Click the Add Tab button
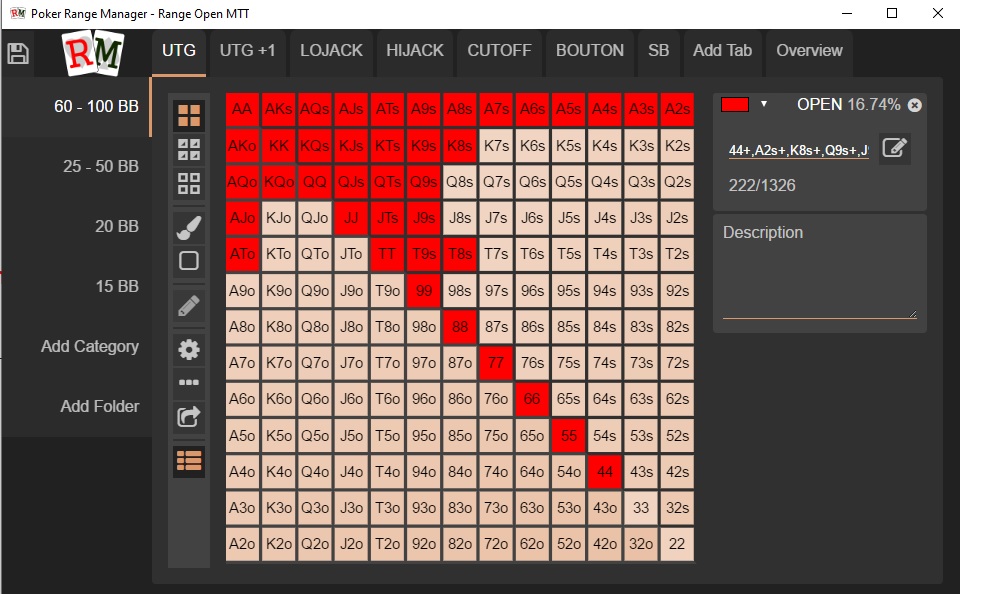The height and width of the screenshot is (594, 1003). (x=722, y=51)
